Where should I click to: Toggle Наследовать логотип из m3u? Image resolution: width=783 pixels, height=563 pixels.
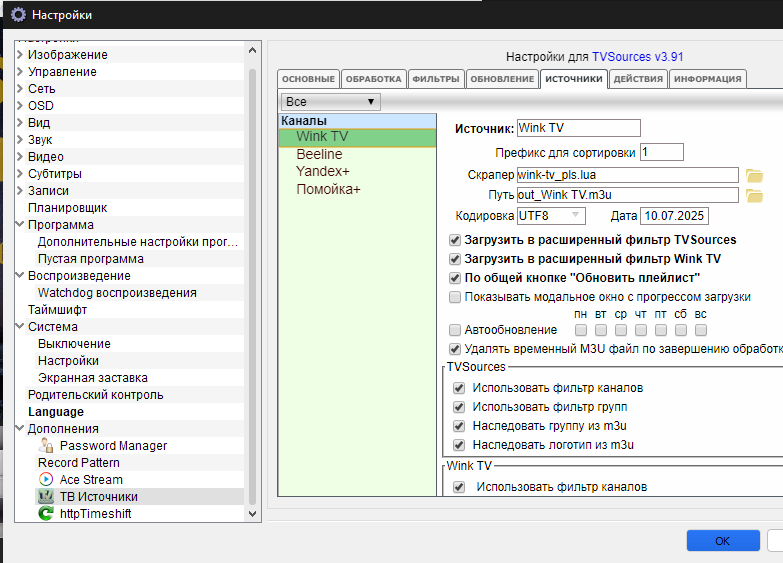[x=459, y=445]
